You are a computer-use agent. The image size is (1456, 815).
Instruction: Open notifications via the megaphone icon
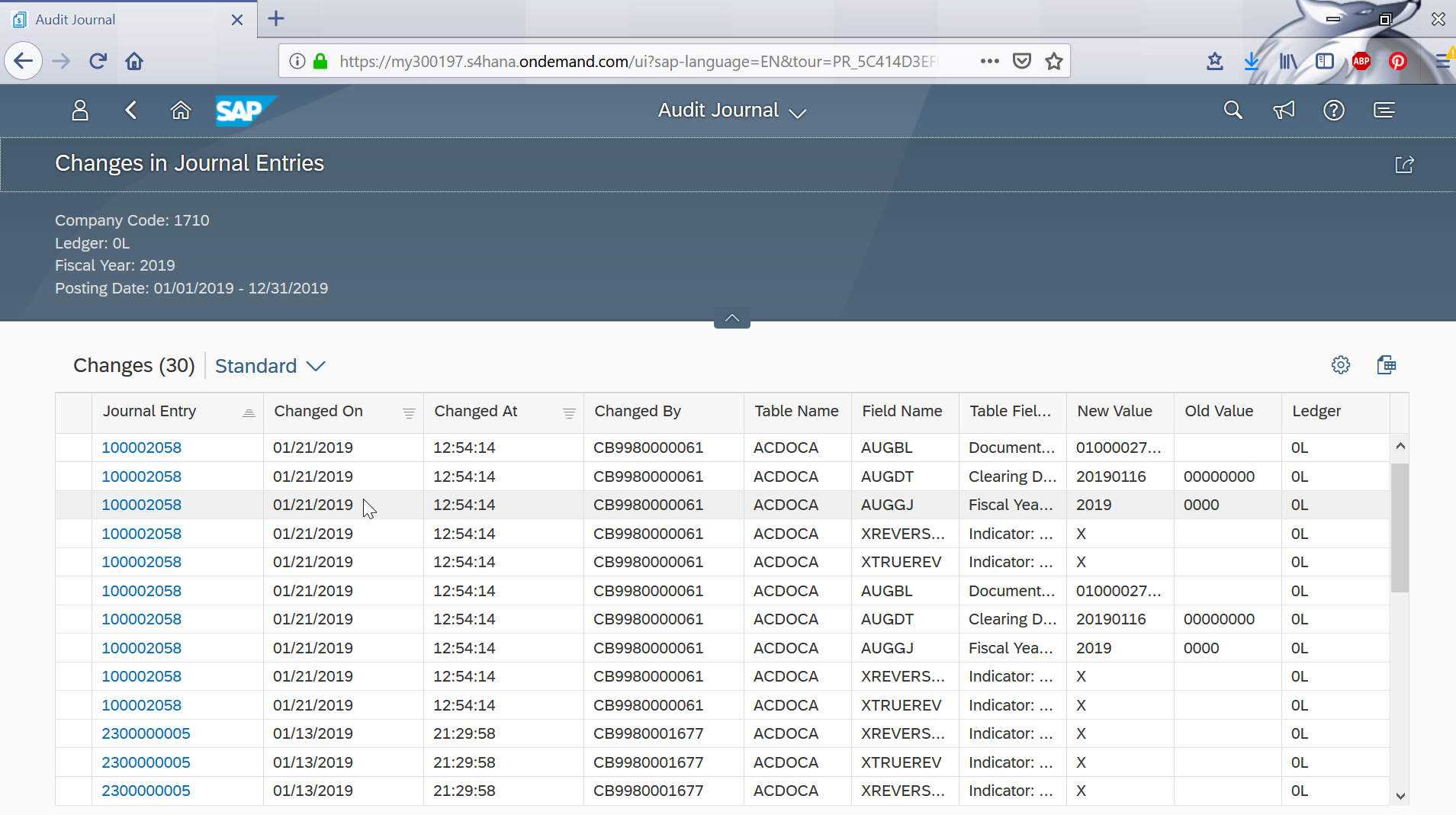pyautogui.click(x=1283, y=110)
